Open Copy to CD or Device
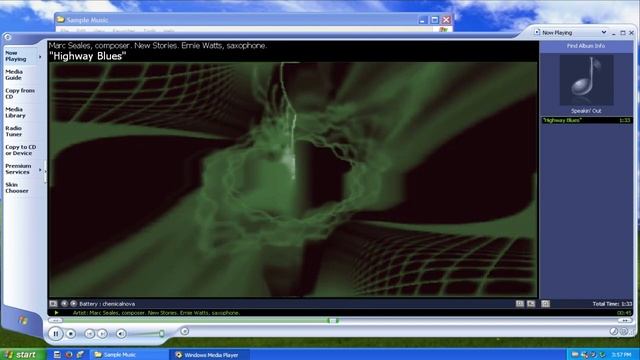This screenshot has height=360, width=640. pos(20,150)
